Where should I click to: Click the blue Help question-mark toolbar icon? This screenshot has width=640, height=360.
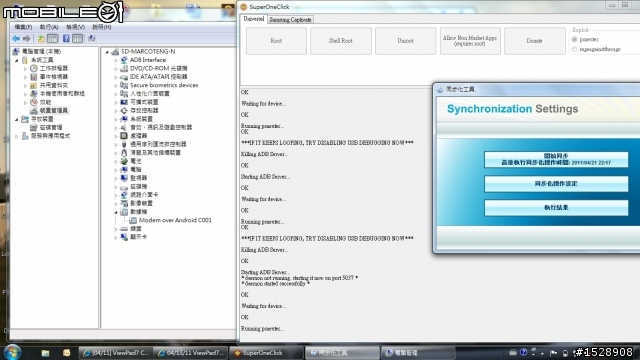pos(66,38)
